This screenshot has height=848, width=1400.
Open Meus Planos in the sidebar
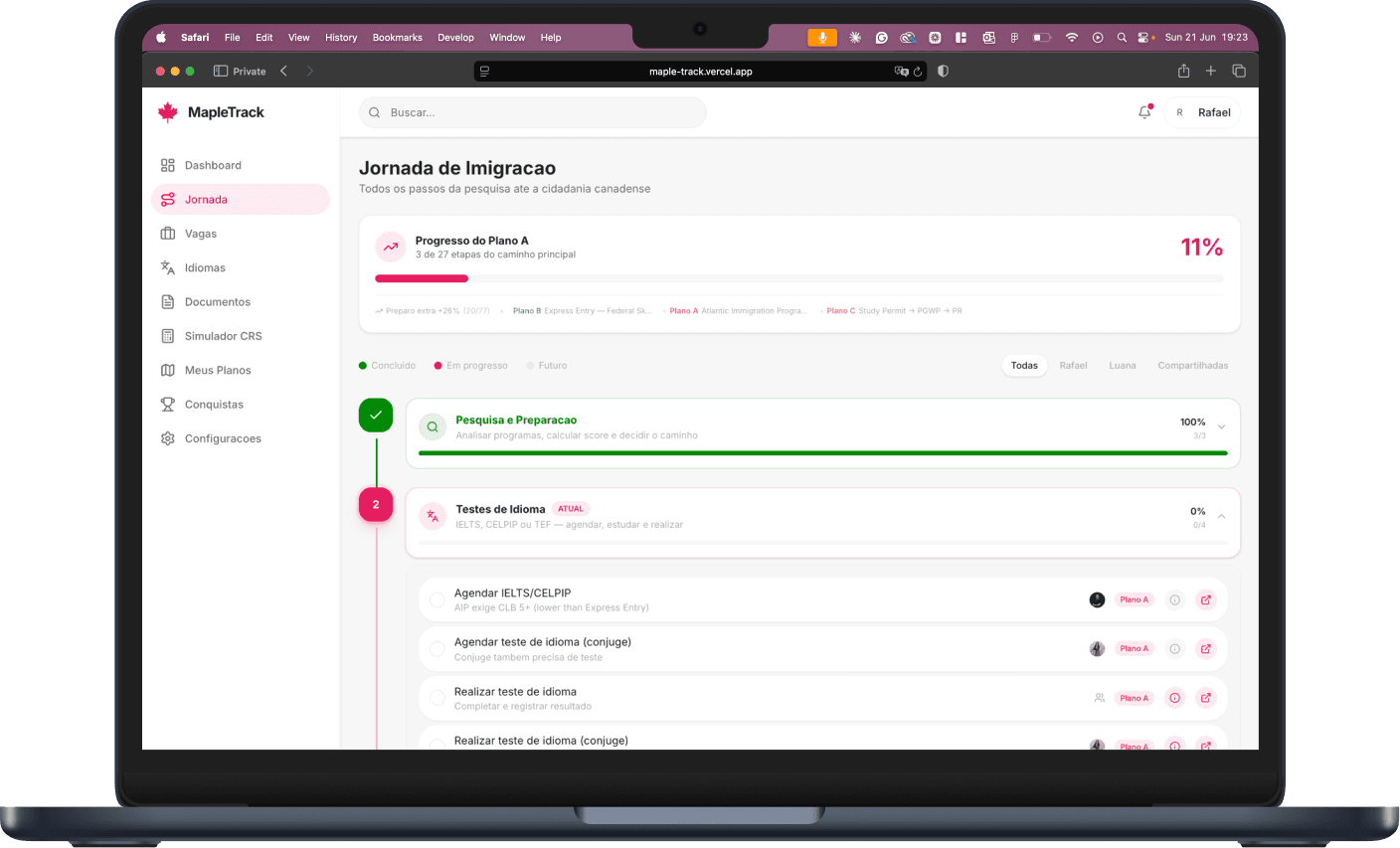[240, 370]
